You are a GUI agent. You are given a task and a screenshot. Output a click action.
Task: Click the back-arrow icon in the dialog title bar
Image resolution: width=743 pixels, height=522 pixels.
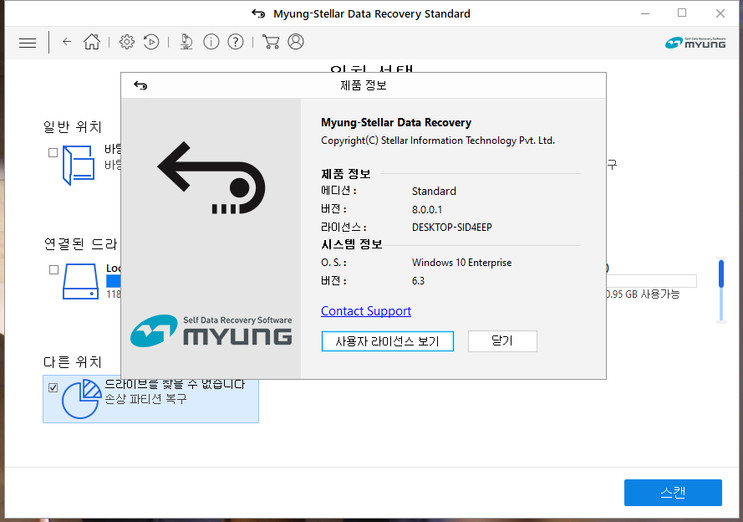pyautogui.click(x=140, y=85)
